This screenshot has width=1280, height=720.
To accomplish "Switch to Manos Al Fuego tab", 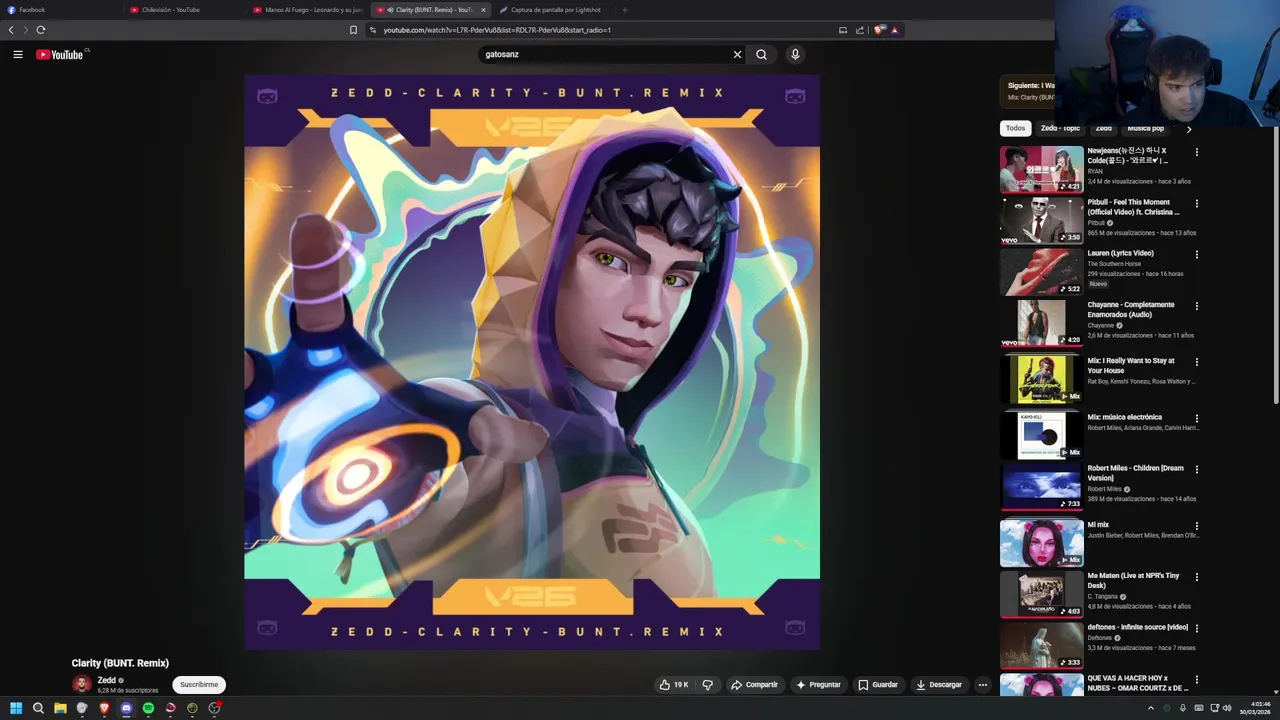I will 308,10.
